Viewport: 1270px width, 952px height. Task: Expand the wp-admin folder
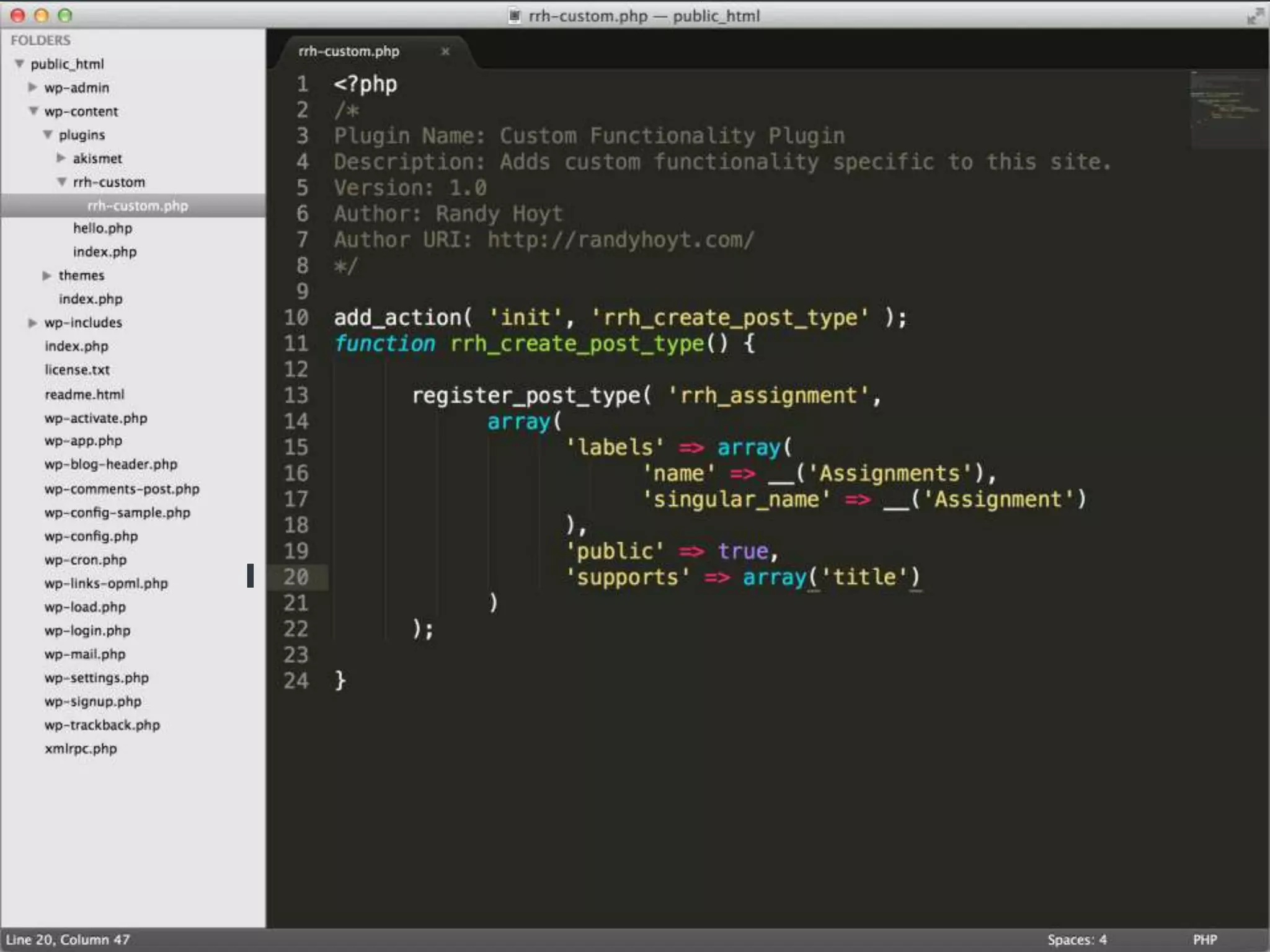pos(33,87)
